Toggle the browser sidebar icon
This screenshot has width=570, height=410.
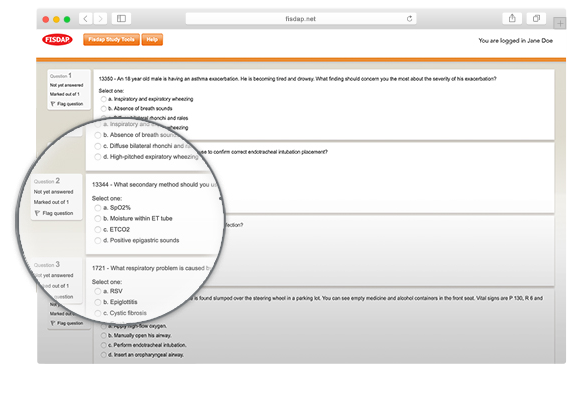click(x=121, y=19)
